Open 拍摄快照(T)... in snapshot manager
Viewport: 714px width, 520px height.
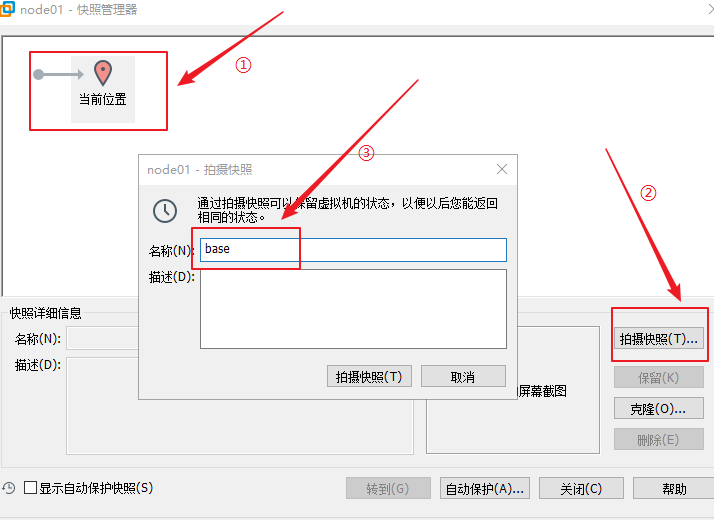659,338
